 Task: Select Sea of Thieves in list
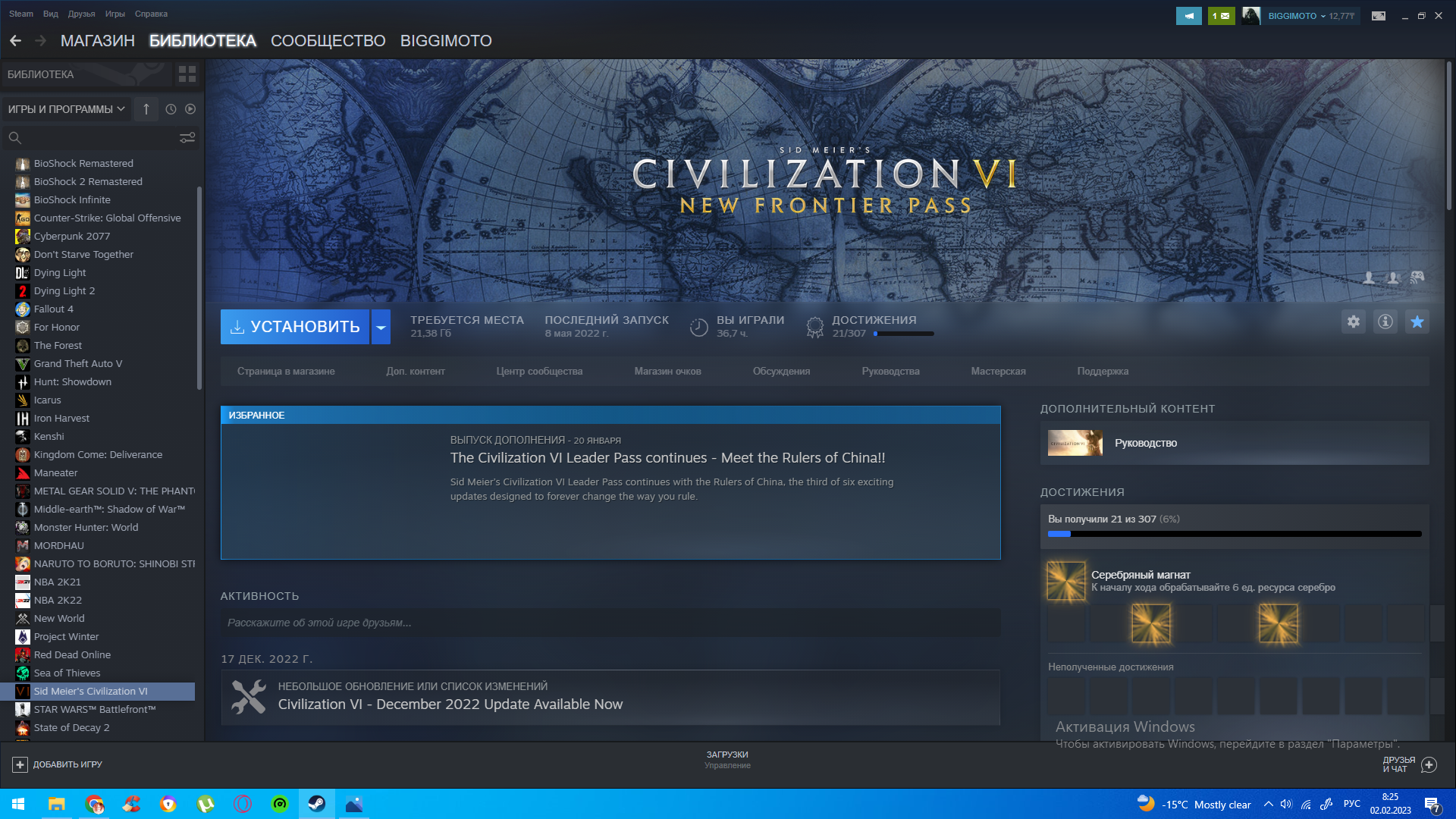point(99,673)
